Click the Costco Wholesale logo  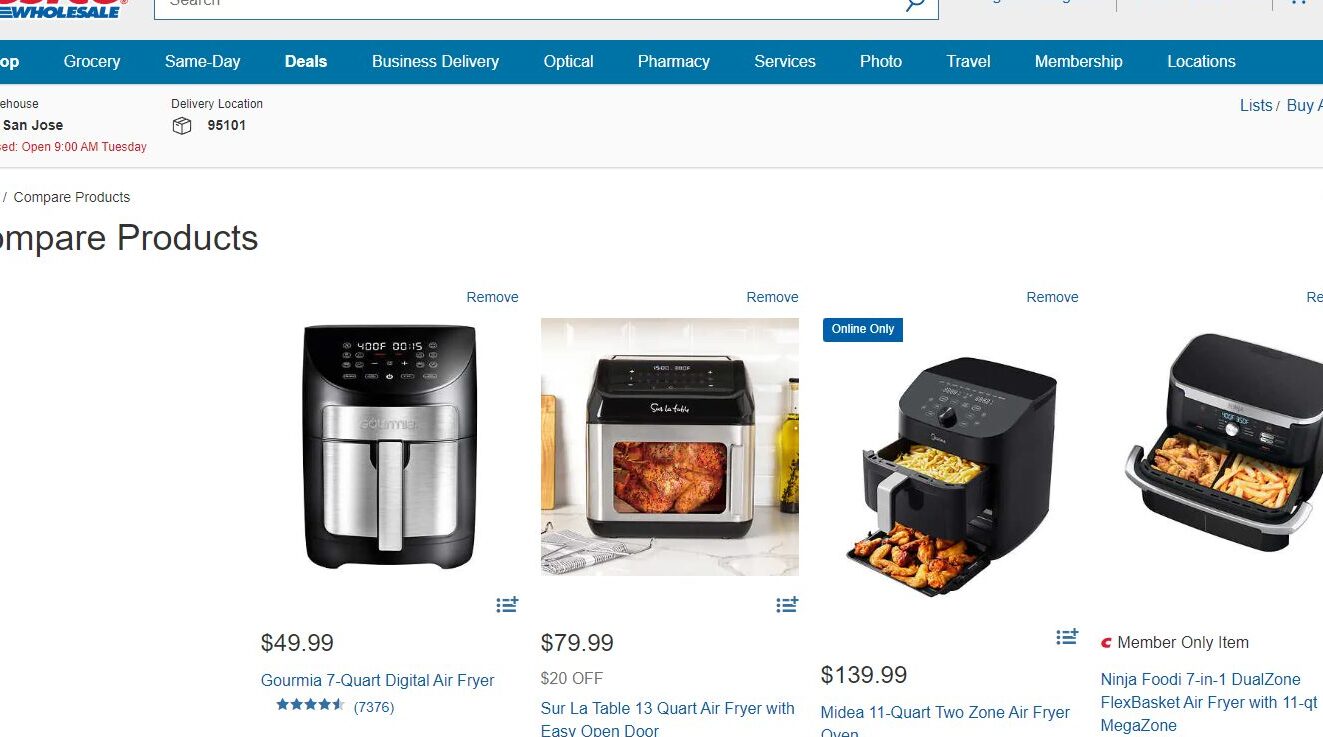(x=62, y=8)
